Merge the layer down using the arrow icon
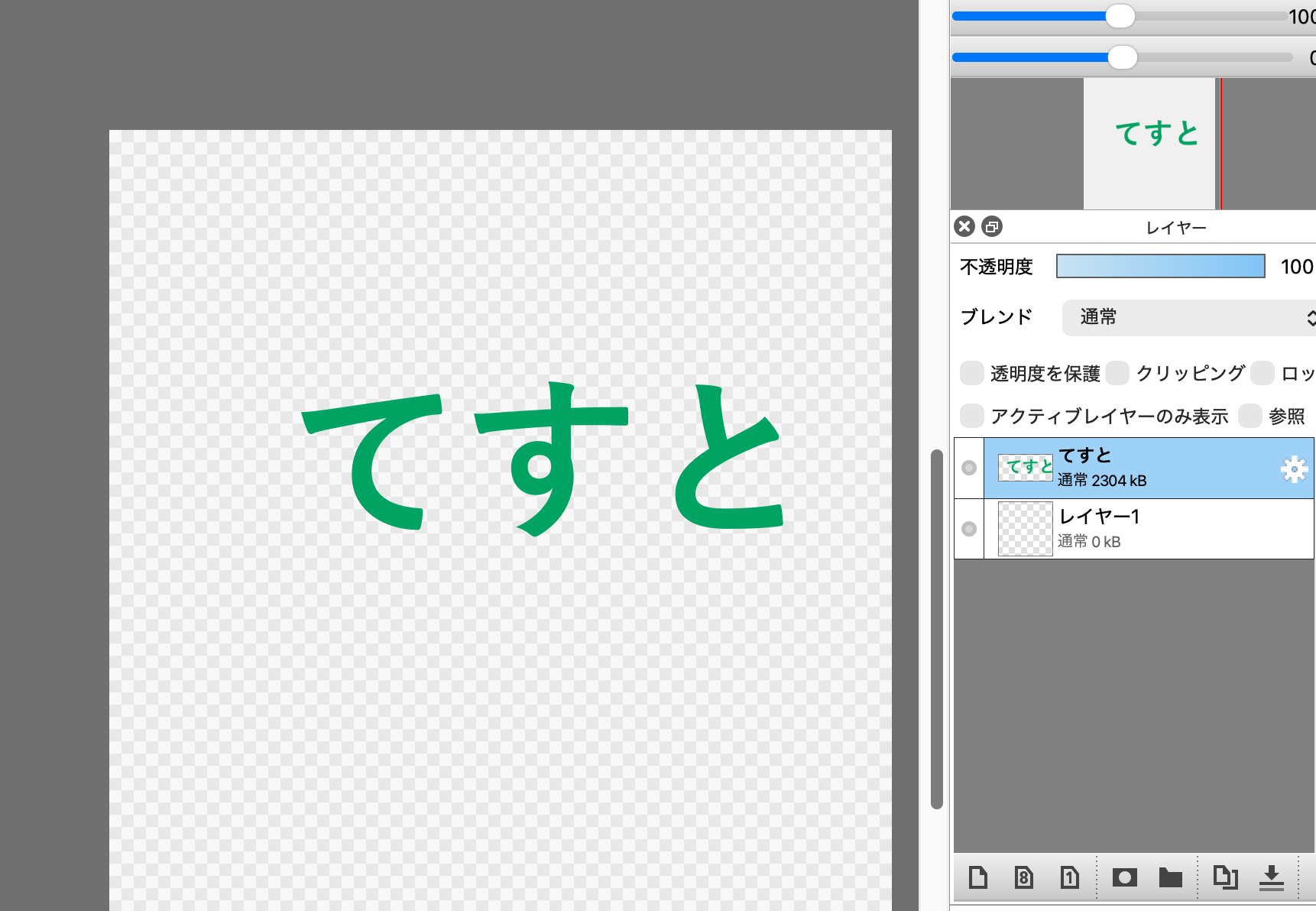This screenshot has height=911, width=1316. pyautogui.click(x=1272, y=877)
